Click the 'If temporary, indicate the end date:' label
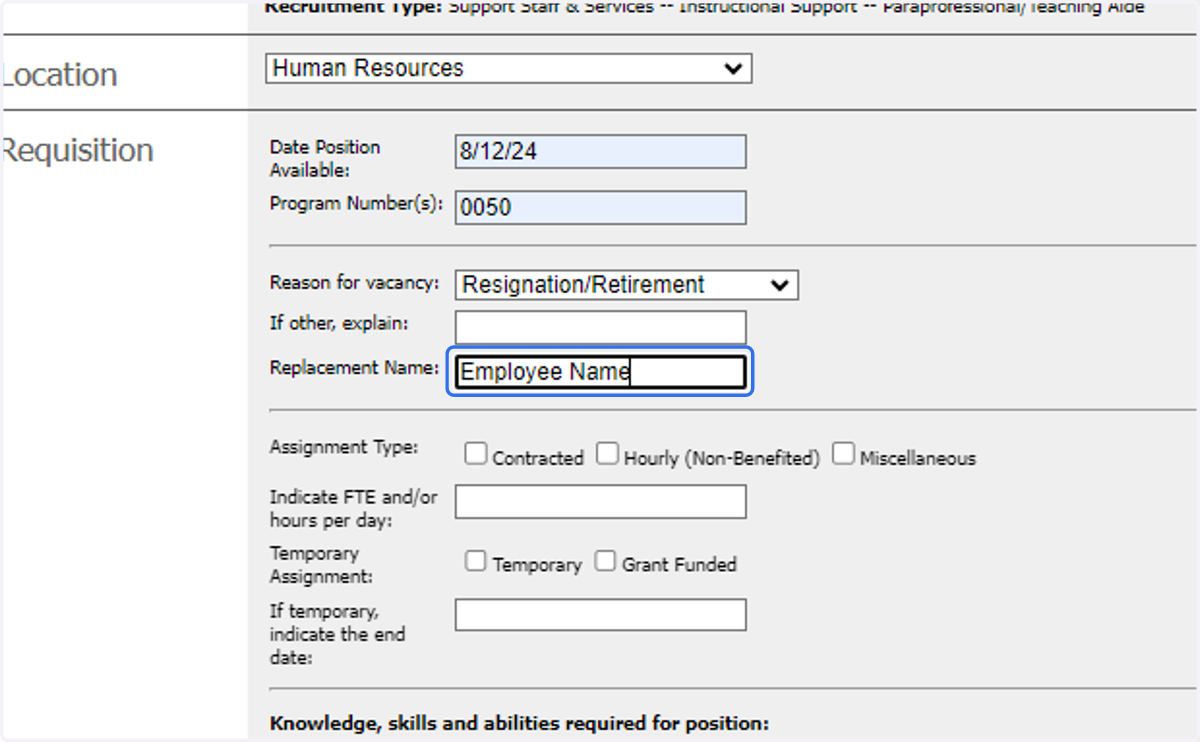1200x742 pixels. click(x=337, y=634)
